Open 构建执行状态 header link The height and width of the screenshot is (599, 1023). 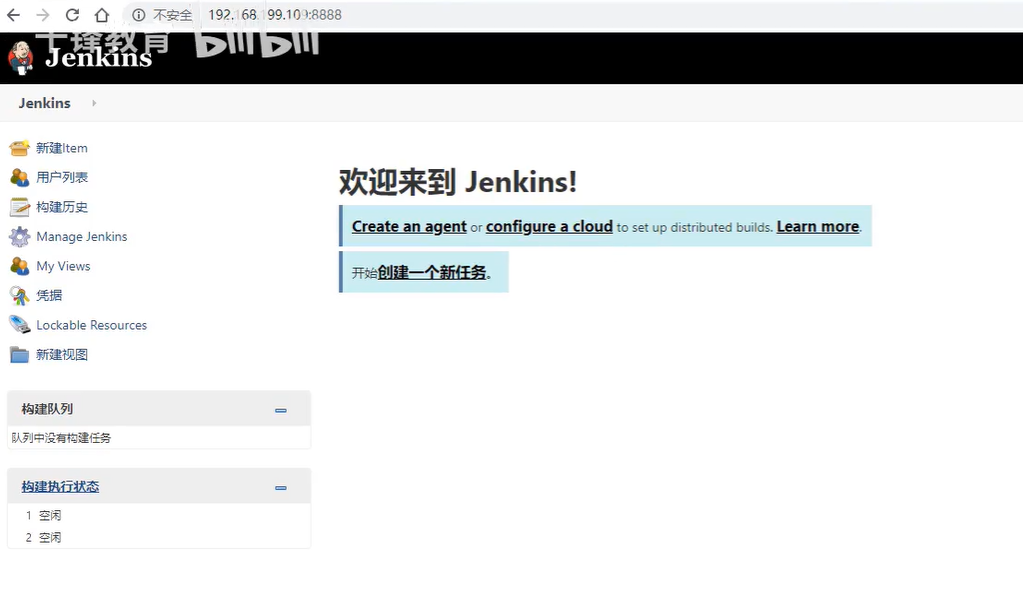[60, 486]
